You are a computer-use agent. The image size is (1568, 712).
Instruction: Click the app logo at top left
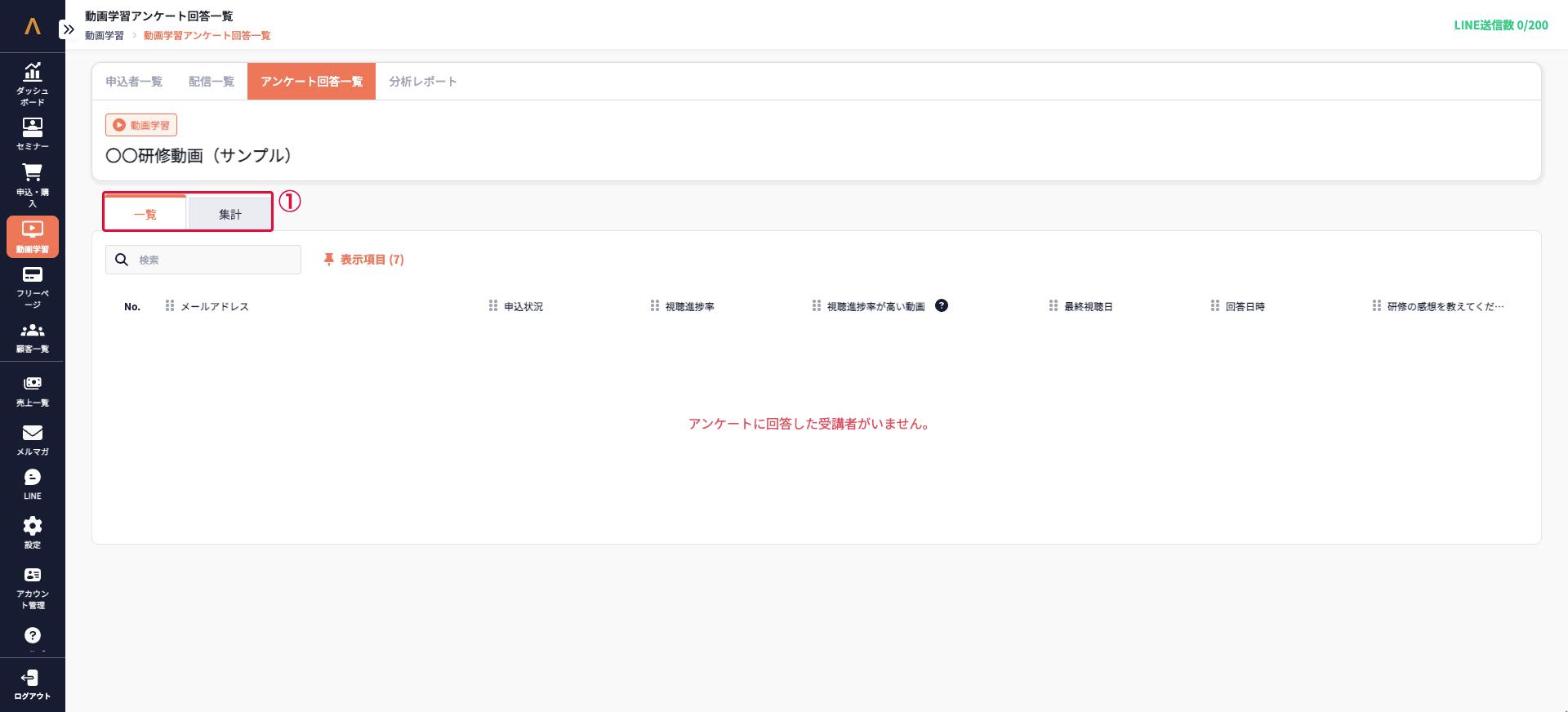click(32, 27)
